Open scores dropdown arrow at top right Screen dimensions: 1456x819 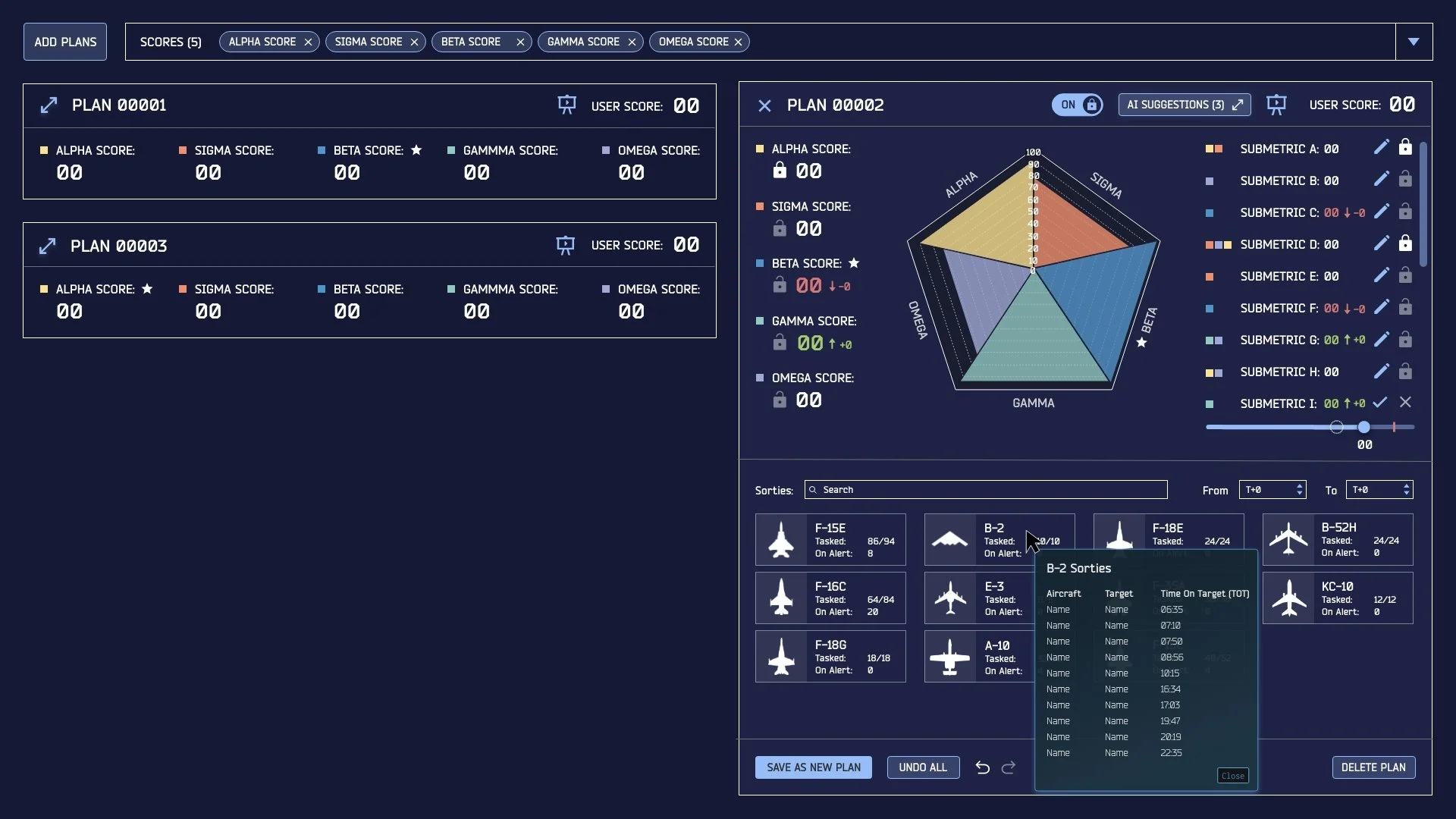(x=1414, y=42)
